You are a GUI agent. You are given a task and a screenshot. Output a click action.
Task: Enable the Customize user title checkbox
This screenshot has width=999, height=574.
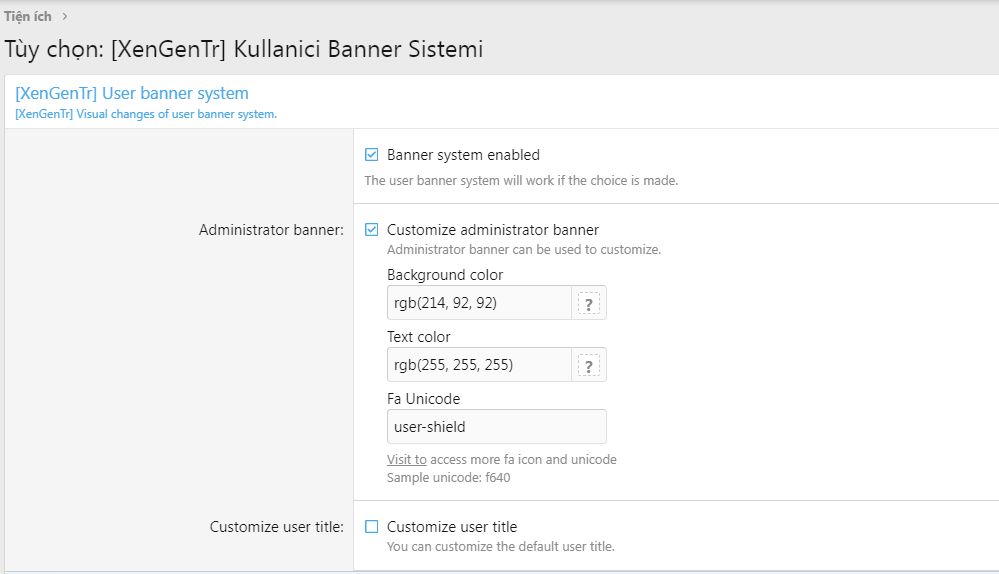tap(372, 527)
